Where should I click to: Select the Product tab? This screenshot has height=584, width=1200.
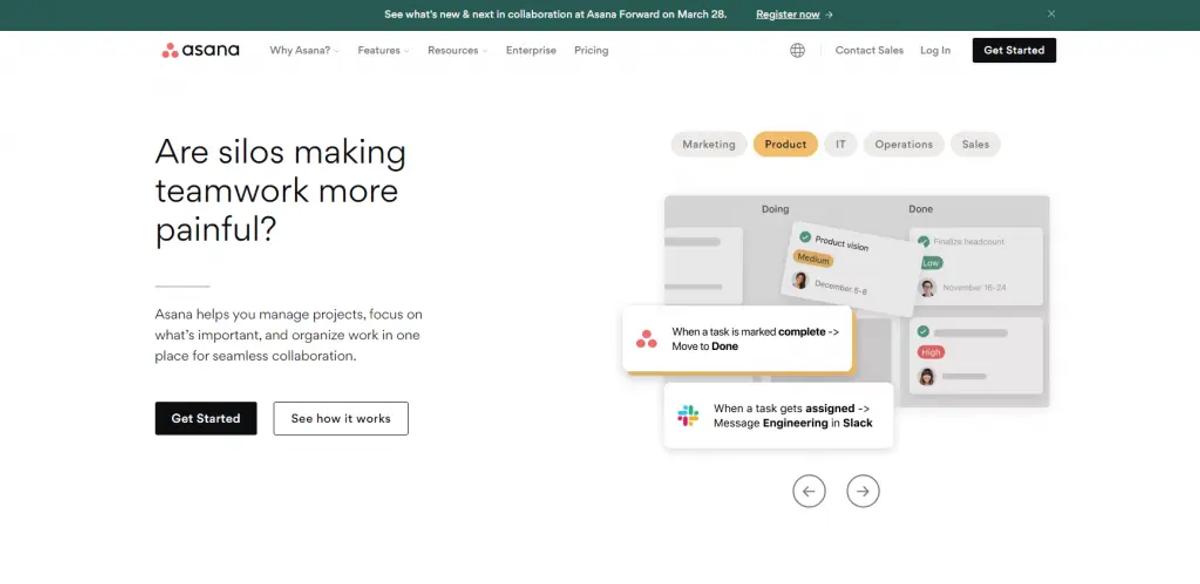tap(785, 144)
